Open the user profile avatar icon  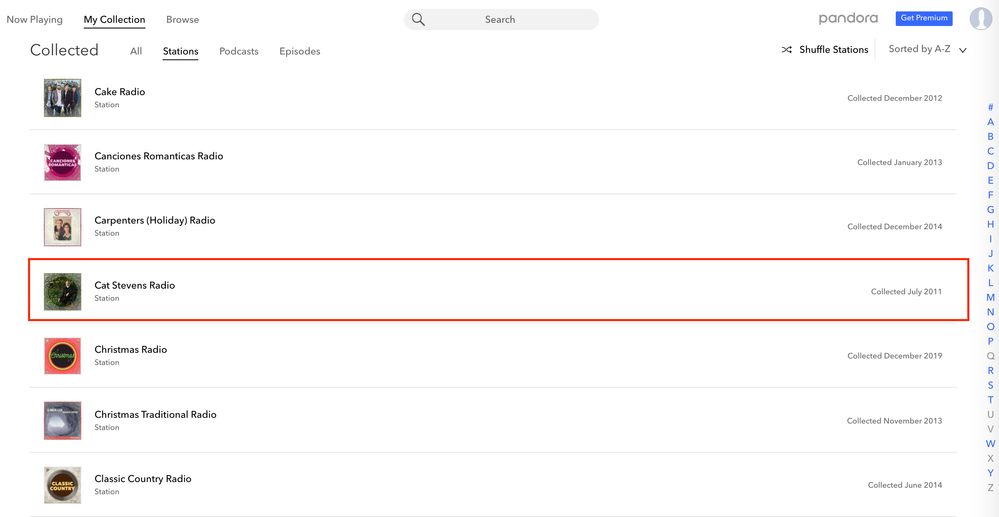(980, 18)
